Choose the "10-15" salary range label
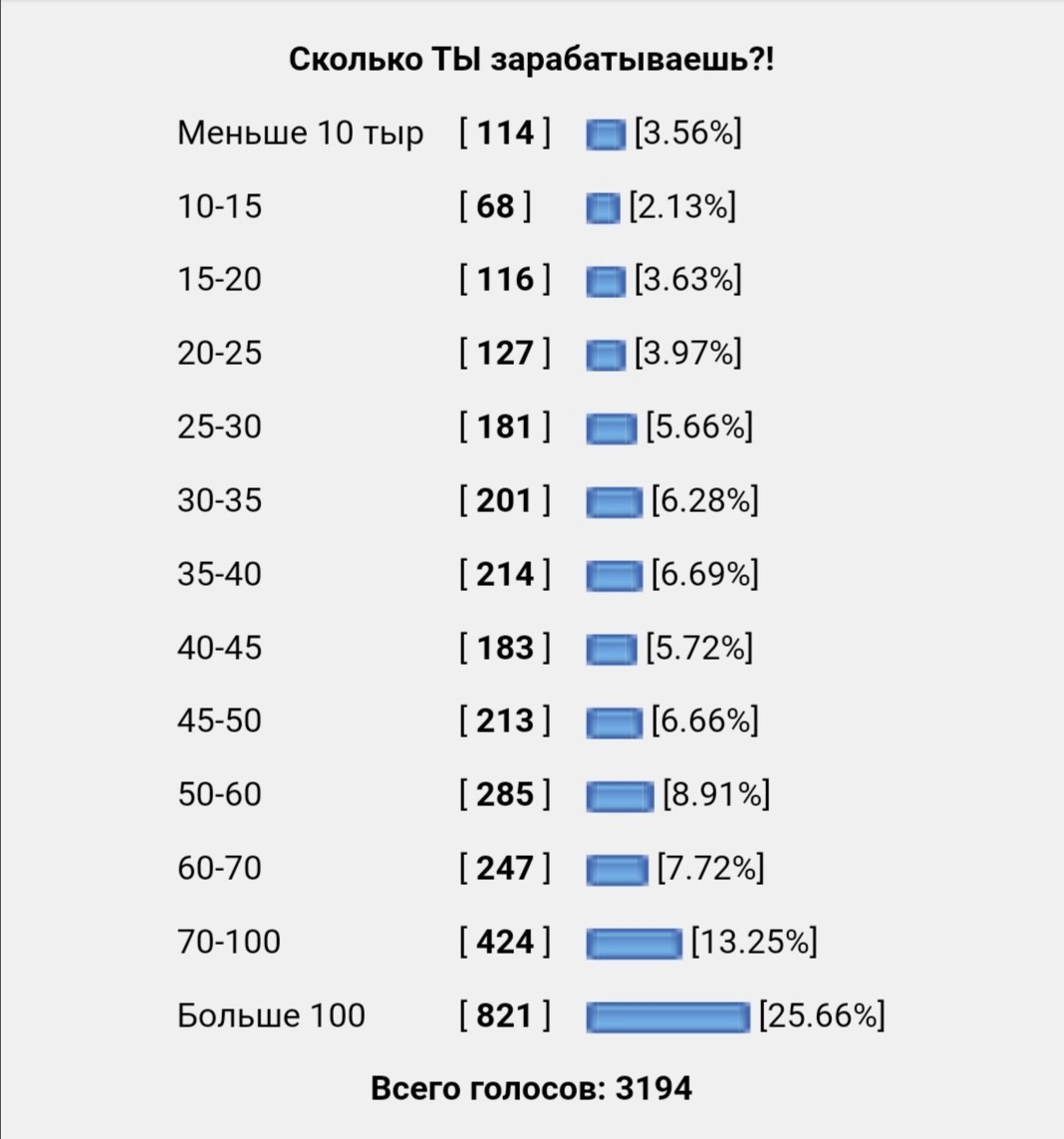Image resolution: width=1064 pixels, height=1139 pixels. [x=219, y=206]
